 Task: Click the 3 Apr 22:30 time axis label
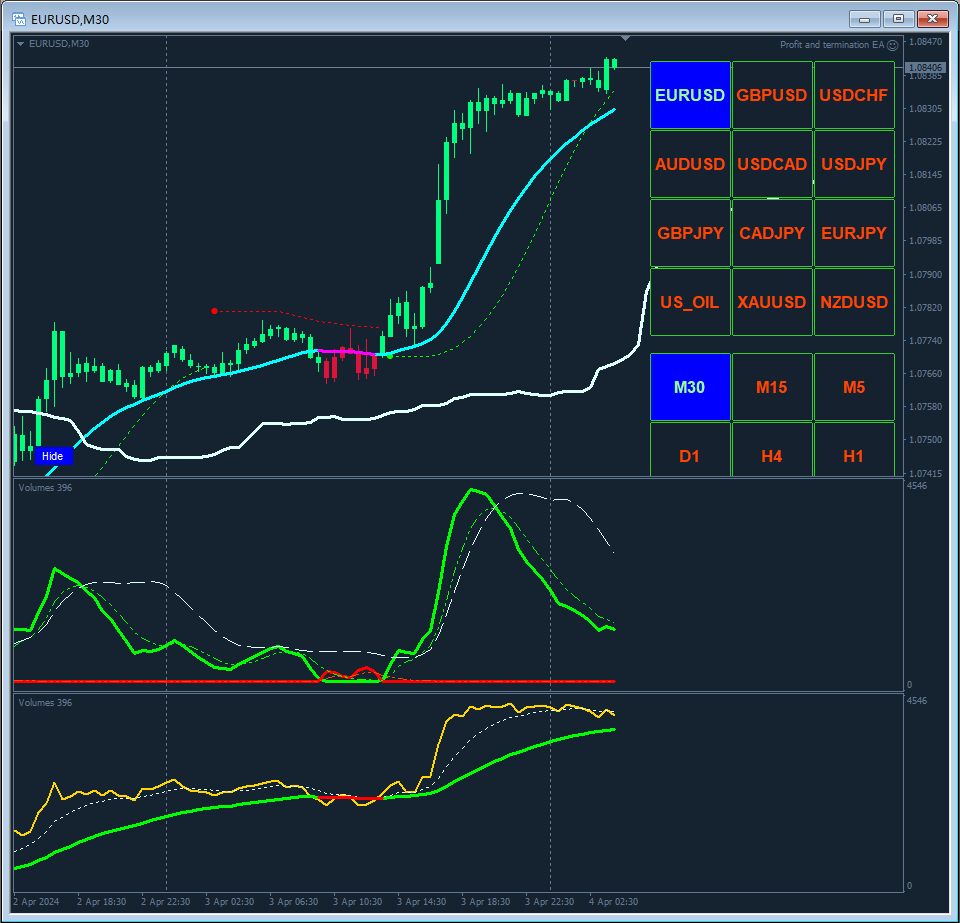click(549, 902)
